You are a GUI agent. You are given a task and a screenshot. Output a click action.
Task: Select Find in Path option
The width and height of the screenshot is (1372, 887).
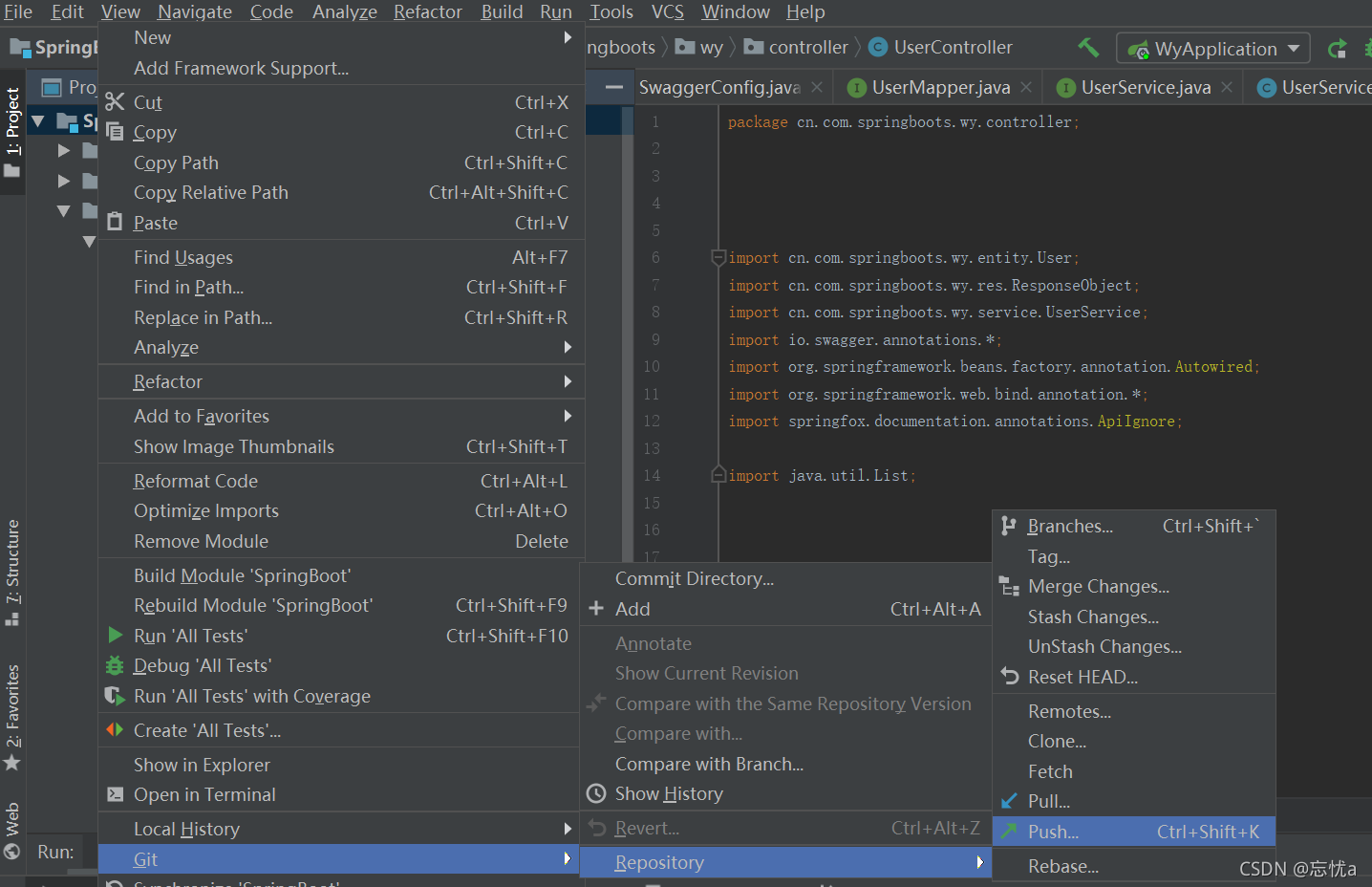pyautogui.click(x=341, y=287)
